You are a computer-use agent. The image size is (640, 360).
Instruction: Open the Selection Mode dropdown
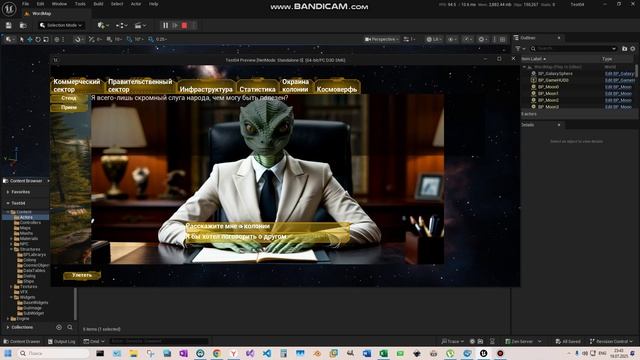pos(61,25)
